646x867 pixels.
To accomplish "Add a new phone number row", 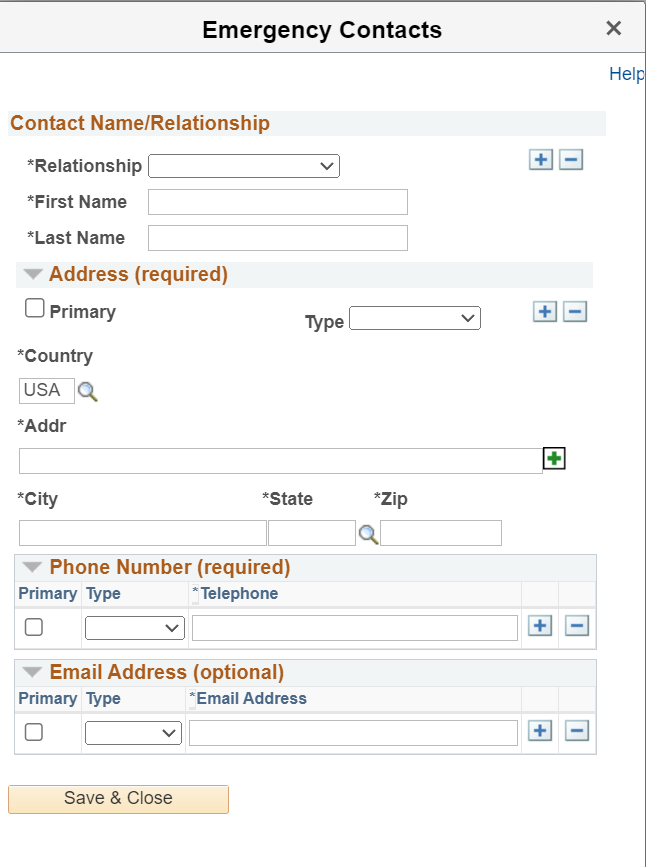I will coord(540,626).
